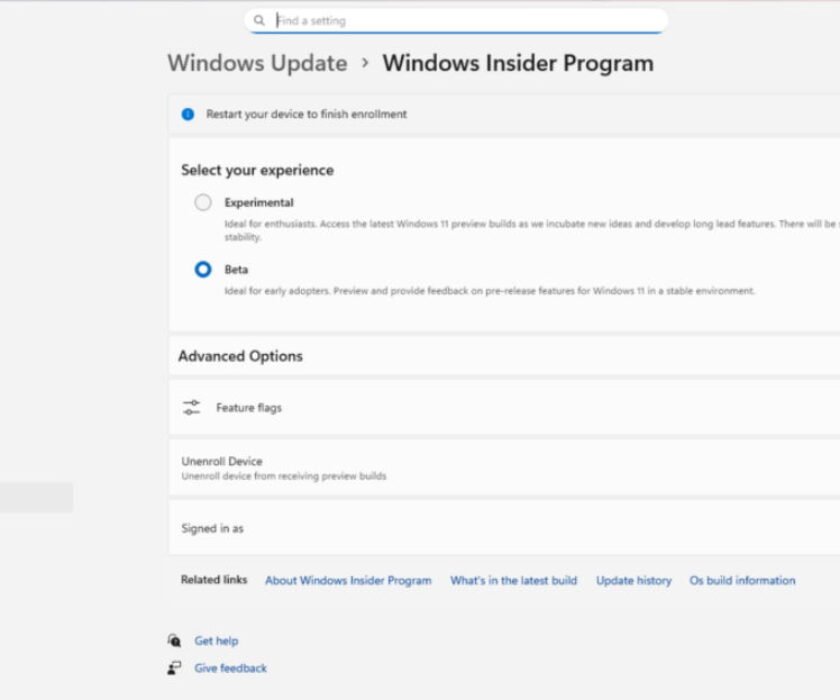Screen dimensions: 840x700
Task: Click the Ideal for early adopters description
Action: pos(490,291)
